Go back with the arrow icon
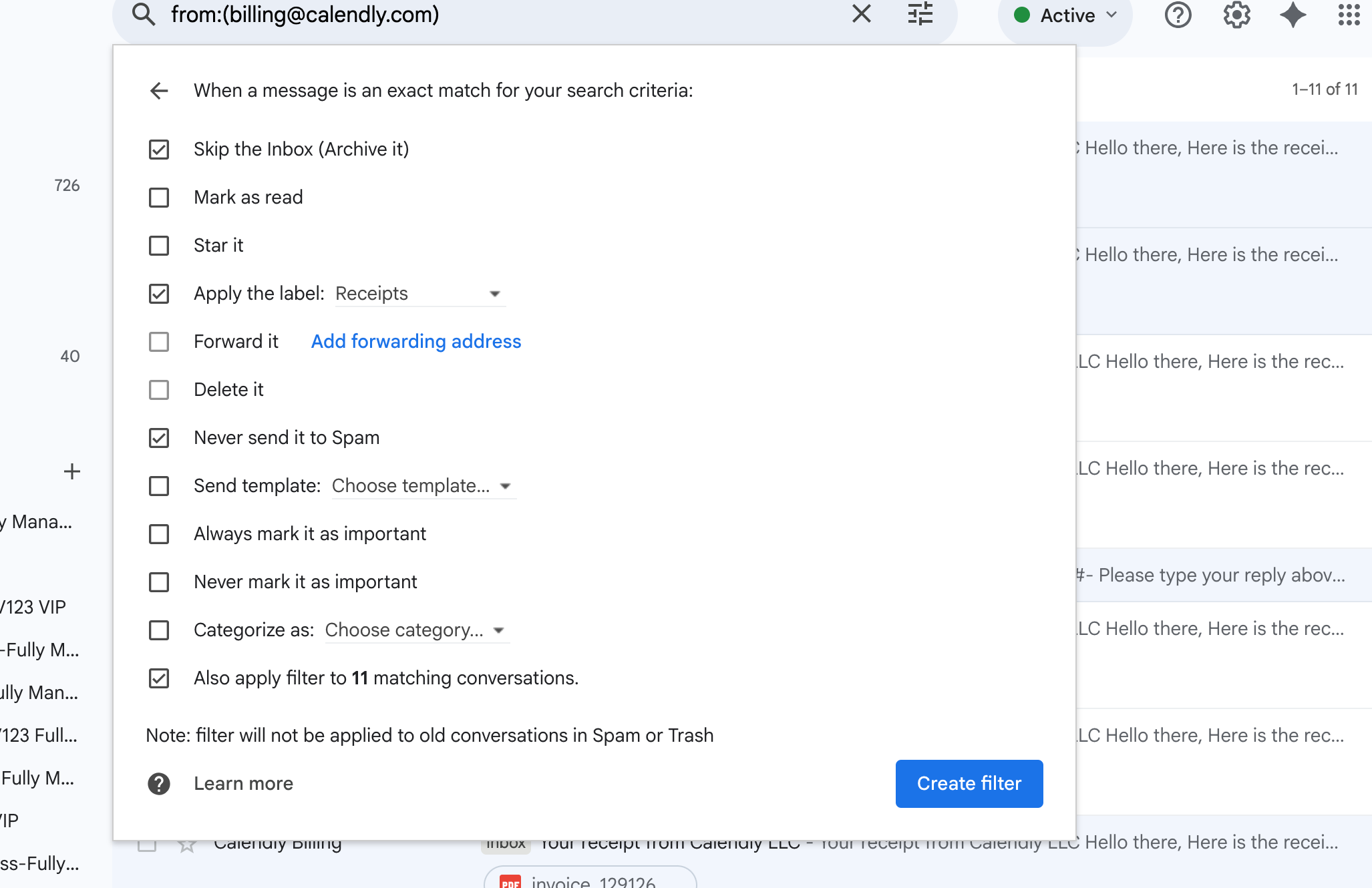 point(159,90)
